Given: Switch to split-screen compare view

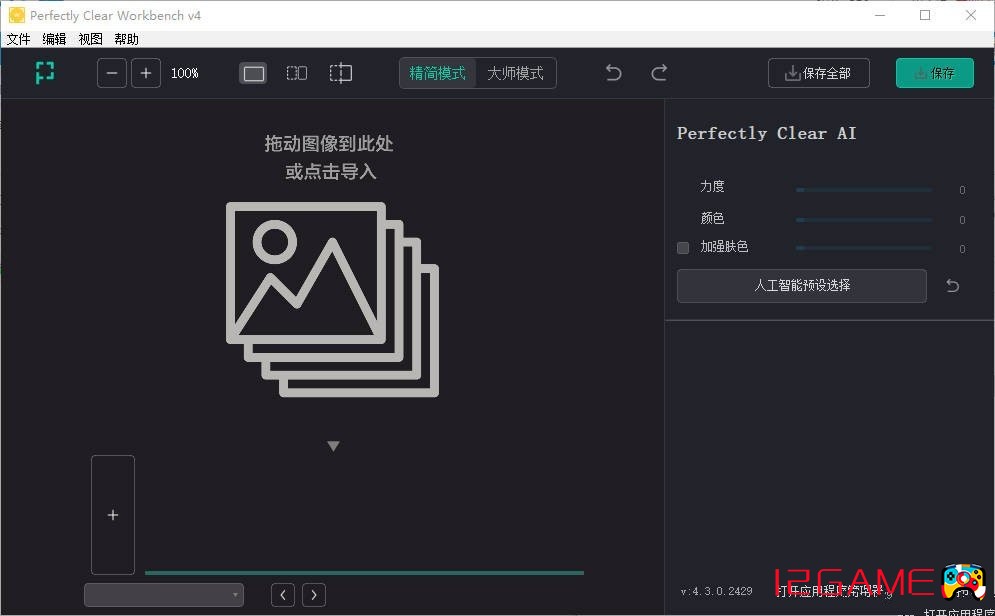Looking at the screenshot, I should coord(341,73).
